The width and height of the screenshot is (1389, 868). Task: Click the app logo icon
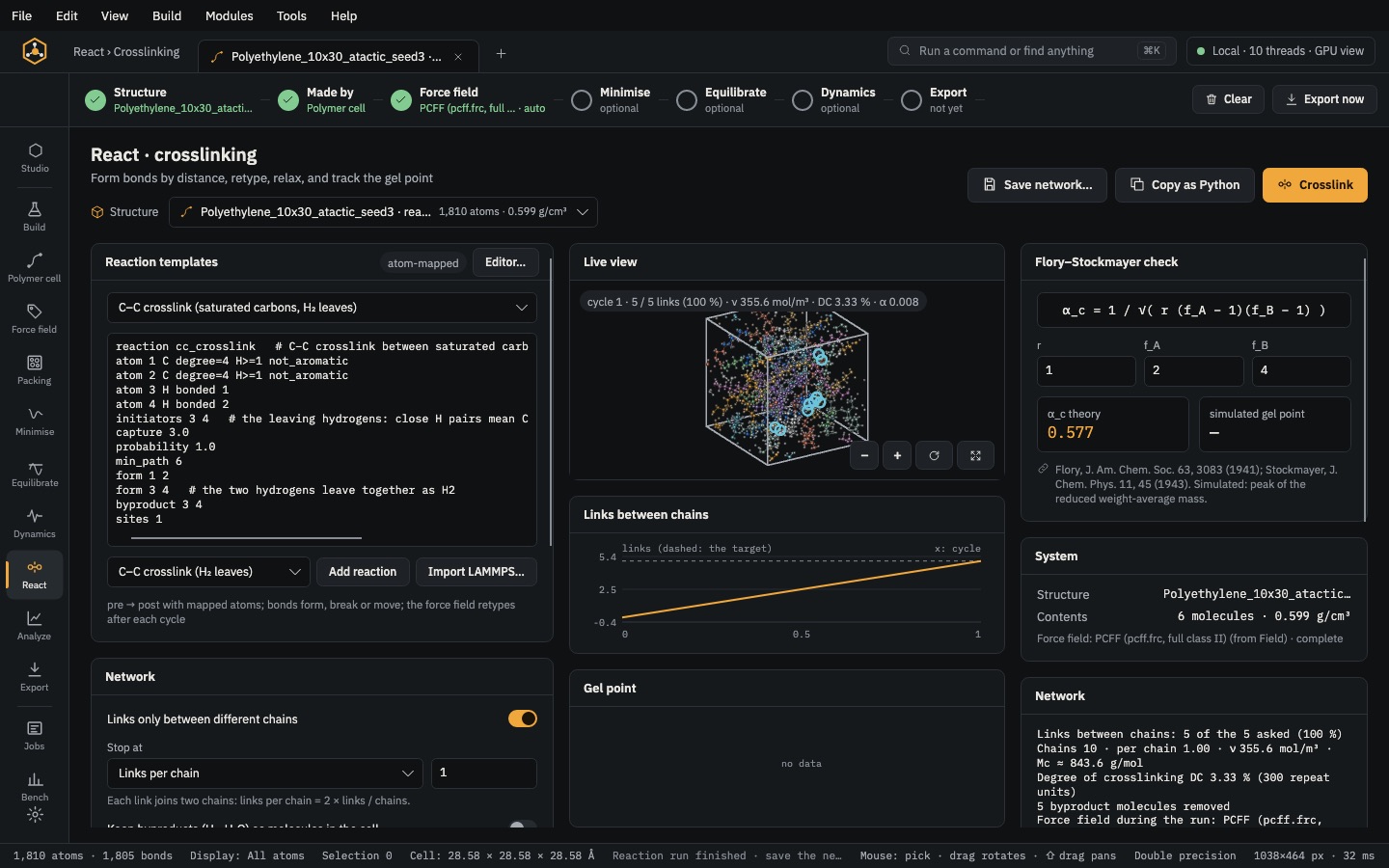[x=35, y=51]
